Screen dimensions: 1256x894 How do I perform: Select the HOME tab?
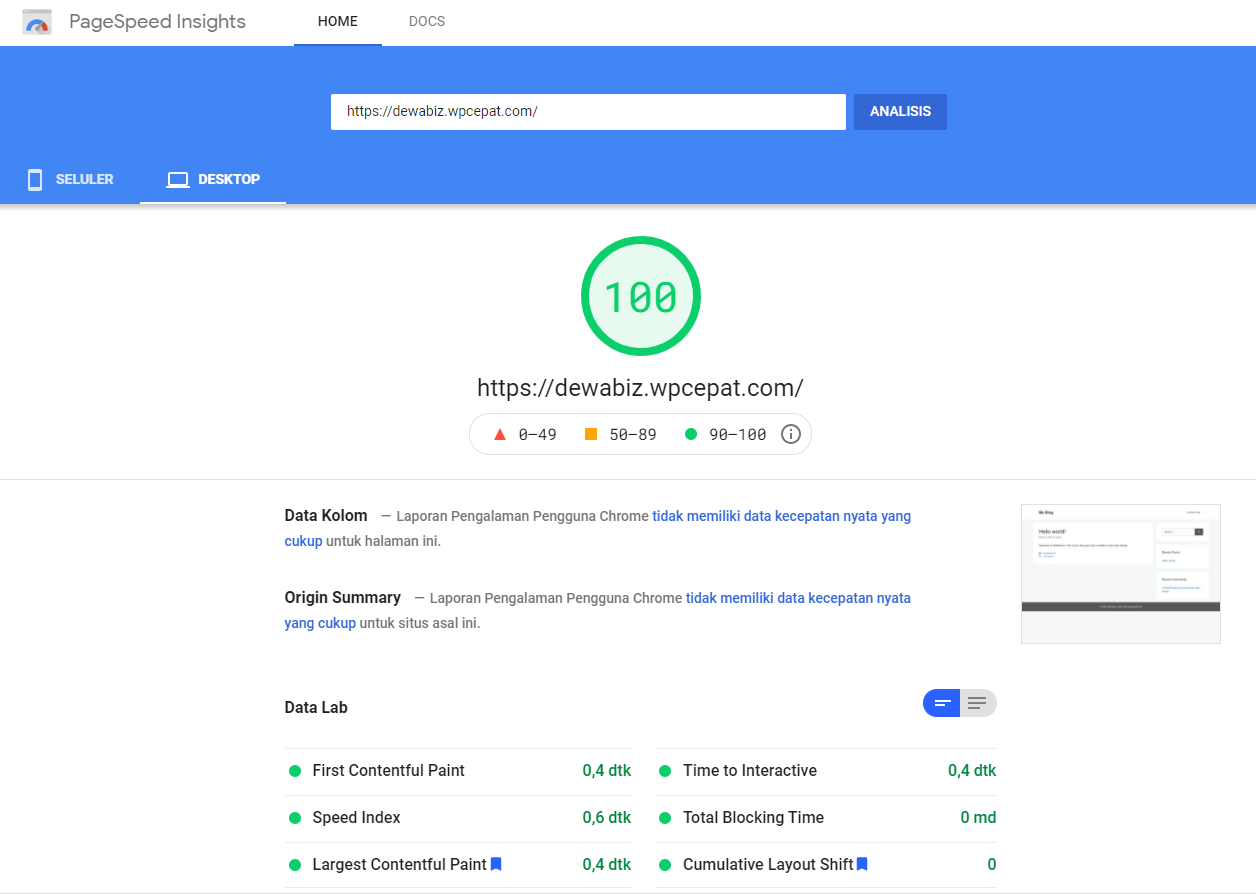coord(337,22)
